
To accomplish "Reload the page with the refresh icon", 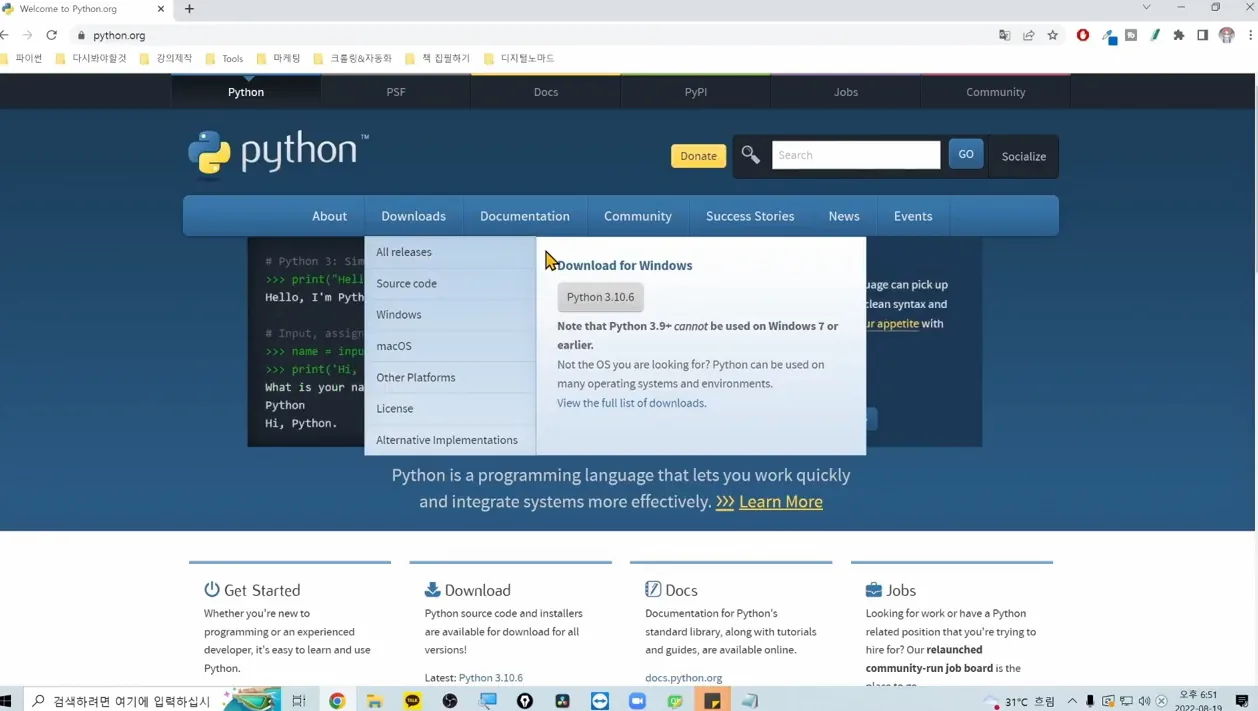I will coord(52,35).
